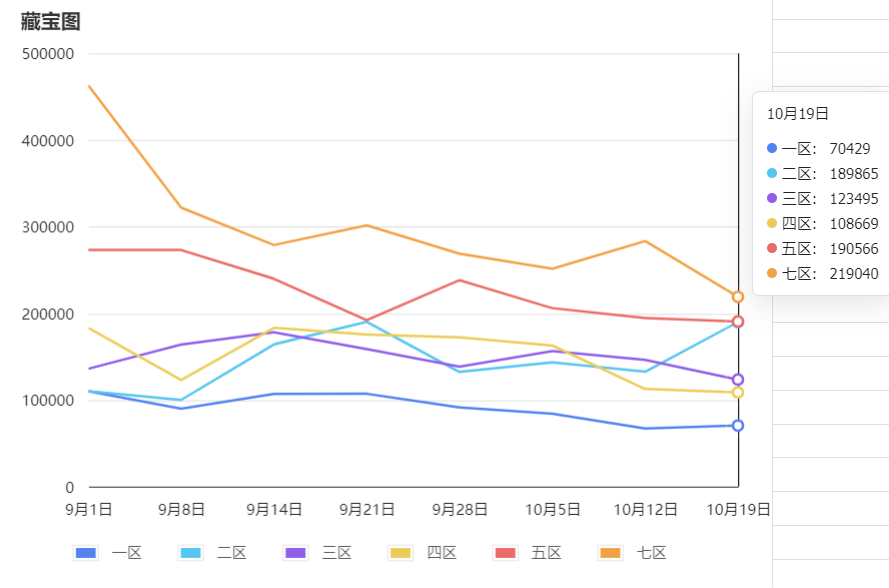Click the 10月5日 x-axis label

(553, 509)
